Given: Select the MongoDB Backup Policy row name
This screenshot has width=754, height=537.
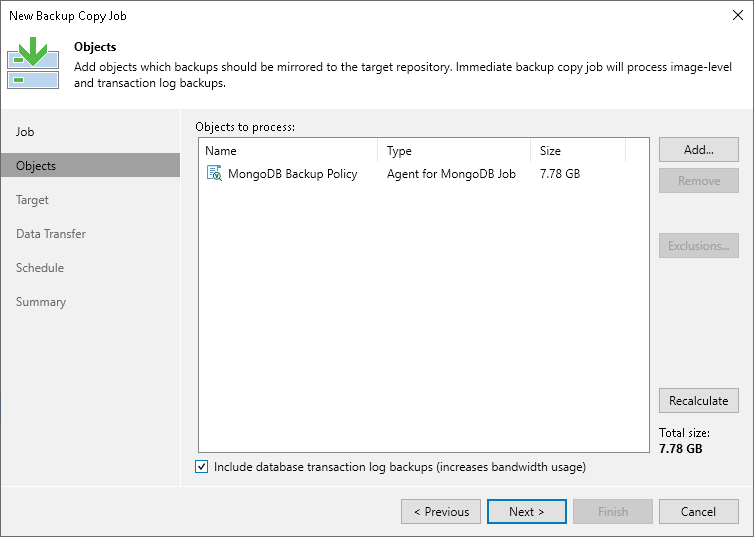Looking at the screenshot, I should 292,174.
